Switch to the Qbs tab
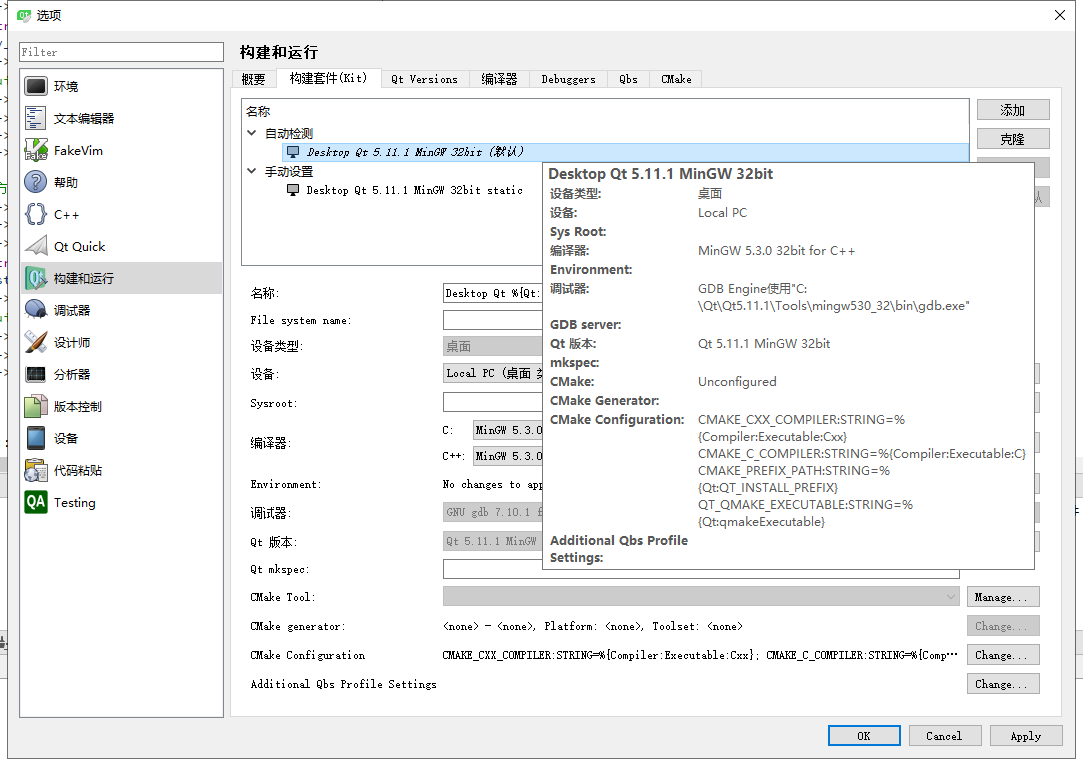This screenshot has width=1083, height=766. 629,79
